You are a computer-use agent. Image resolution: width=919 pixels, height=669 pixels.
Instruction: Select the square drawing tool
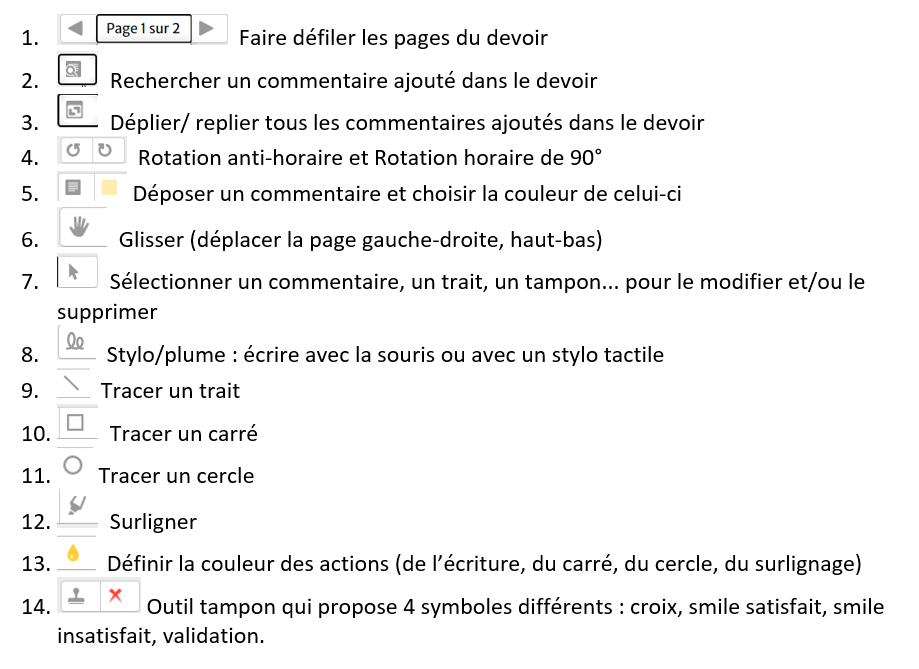(74, 422)
